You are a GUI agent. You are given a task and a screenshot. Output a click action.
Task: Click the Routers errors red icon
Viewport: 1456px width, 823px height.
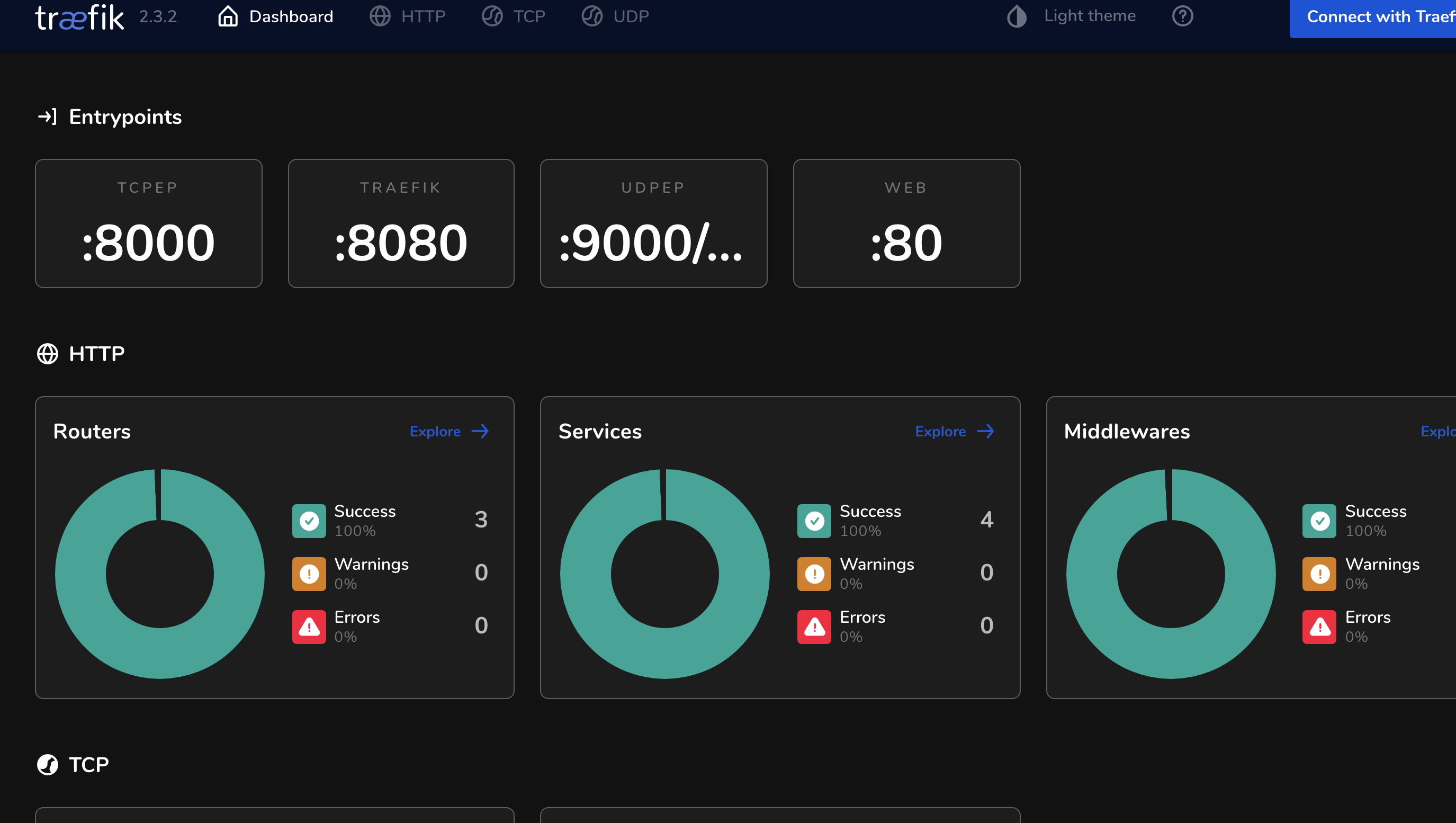click(x=309, y=627)
